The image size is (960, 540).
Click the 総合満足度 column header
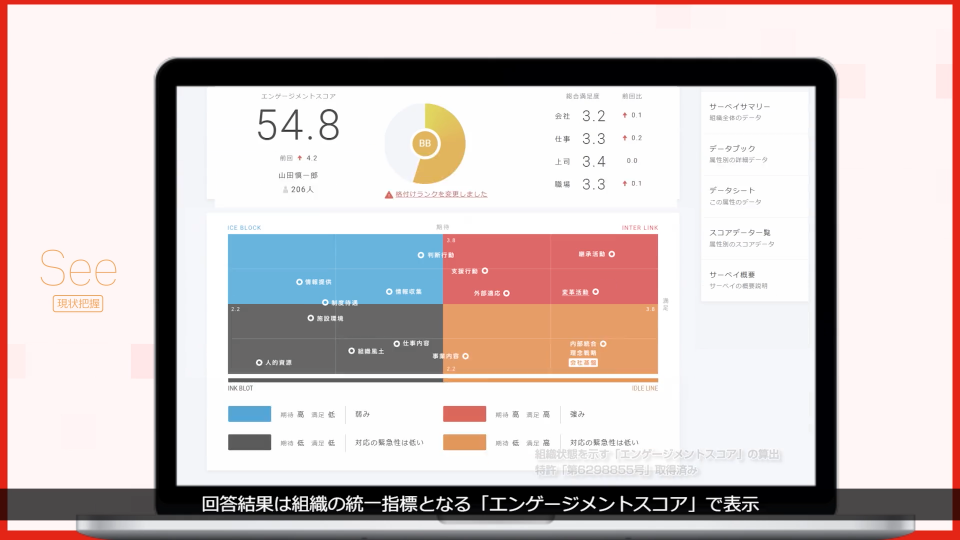pos(583,96)
